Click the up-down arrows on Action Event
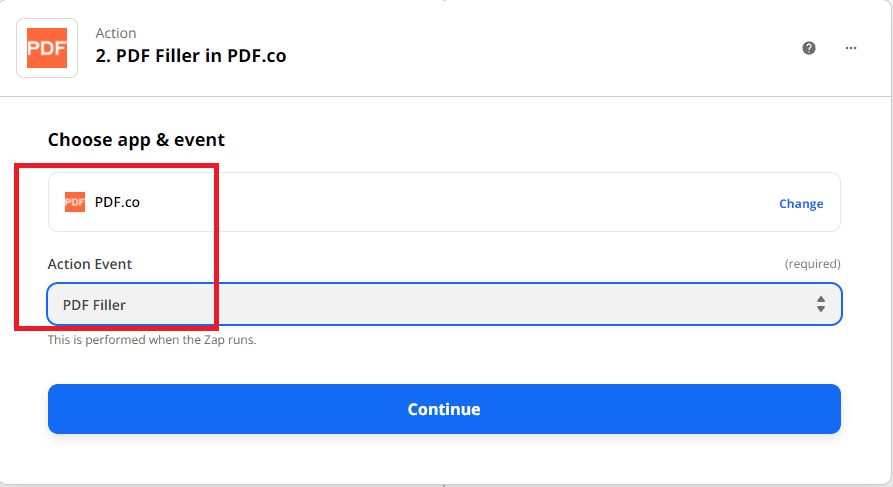 pos(820,304)
